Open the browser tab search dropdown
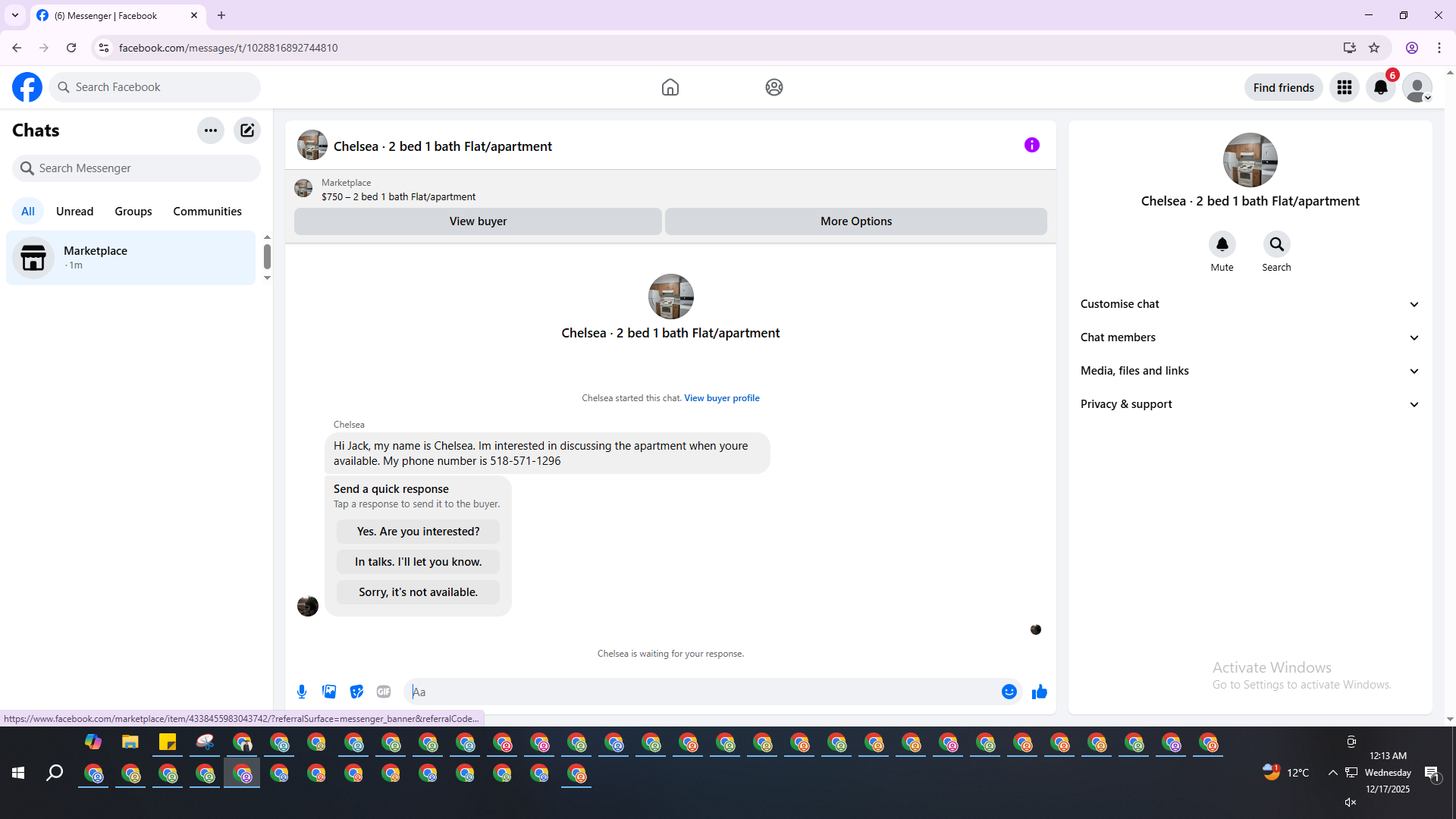 (x=15, y=15)
